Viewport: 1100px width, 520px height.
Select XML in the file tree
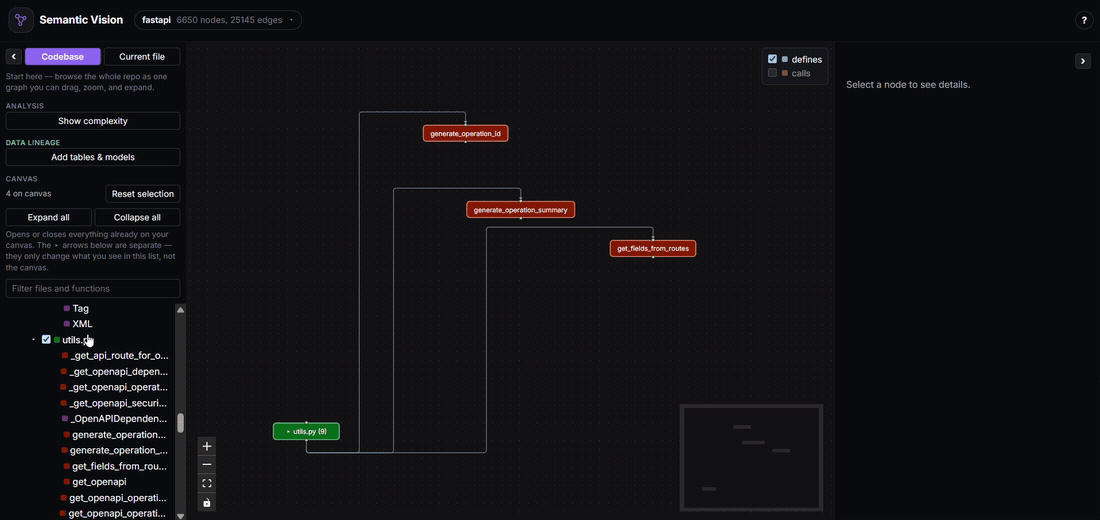pyautogui.click(x=82, y=324)
